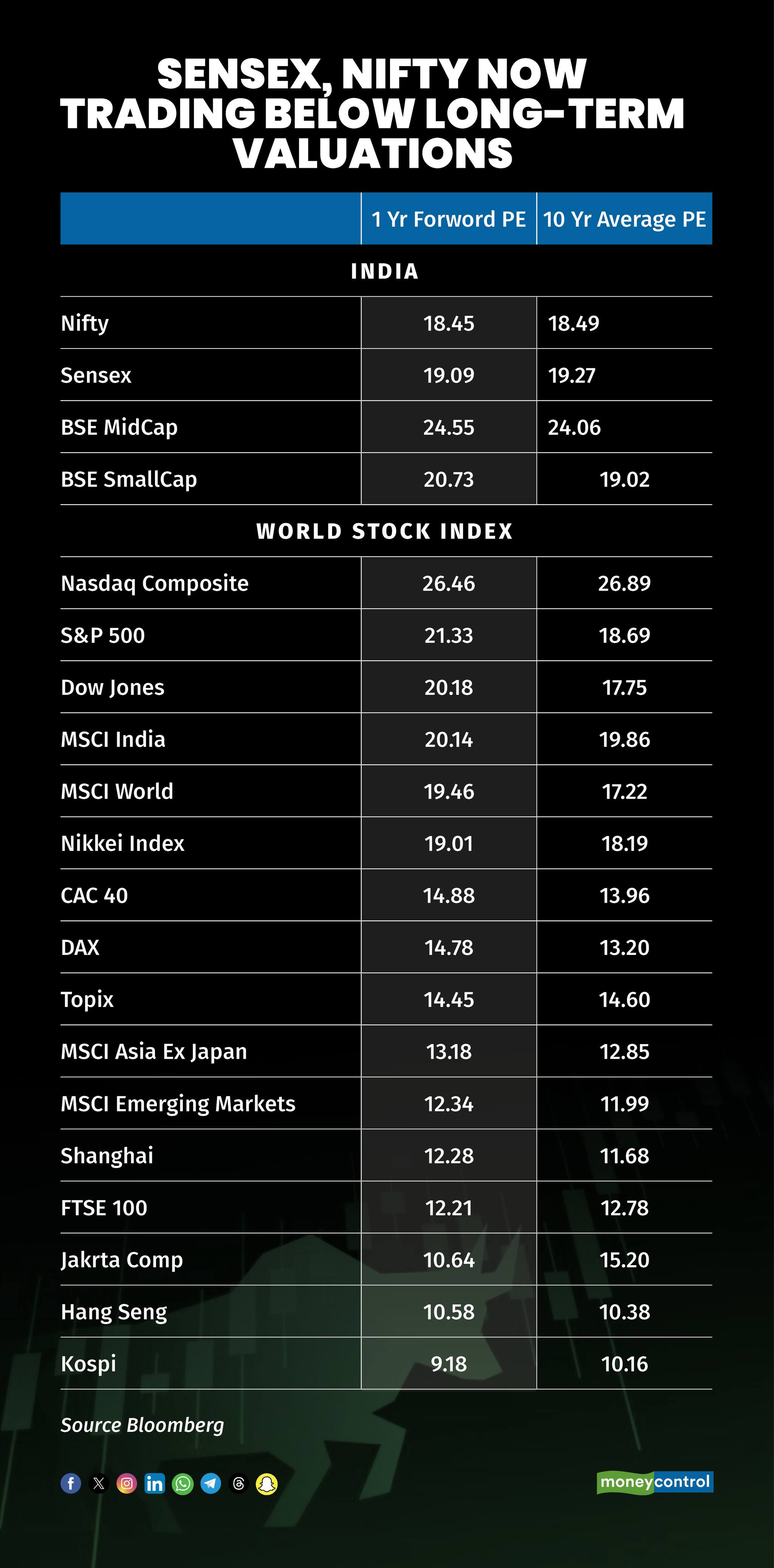Click the MSCI Emerging Markets row label
Image resolution: width=774 pixels, height=1568 pixels.
(x=178, y=1103)
